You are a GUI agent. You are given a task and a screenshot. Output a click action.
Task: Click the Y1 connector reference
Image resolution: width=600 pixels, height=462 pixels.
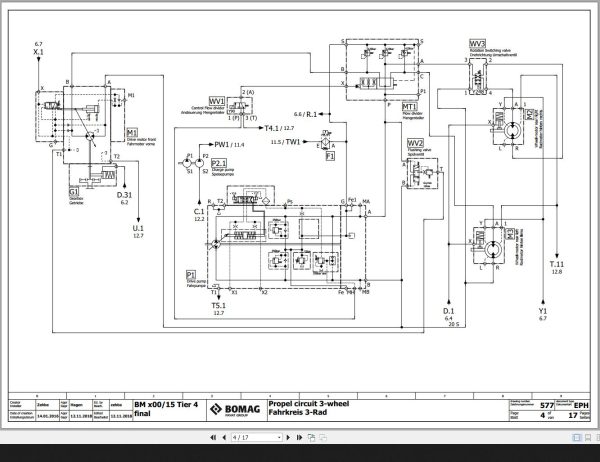tap(543, 311)
